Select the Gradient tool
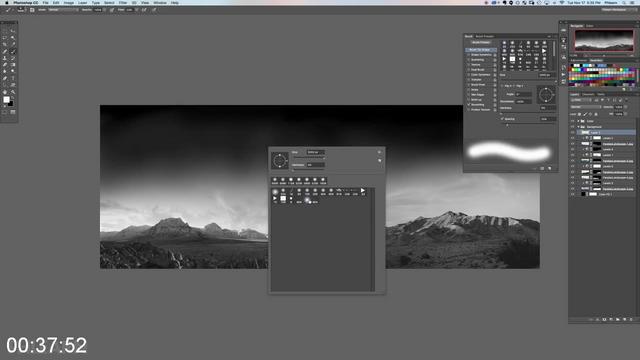Screen dimensions: 640x360 pos(13,64)
